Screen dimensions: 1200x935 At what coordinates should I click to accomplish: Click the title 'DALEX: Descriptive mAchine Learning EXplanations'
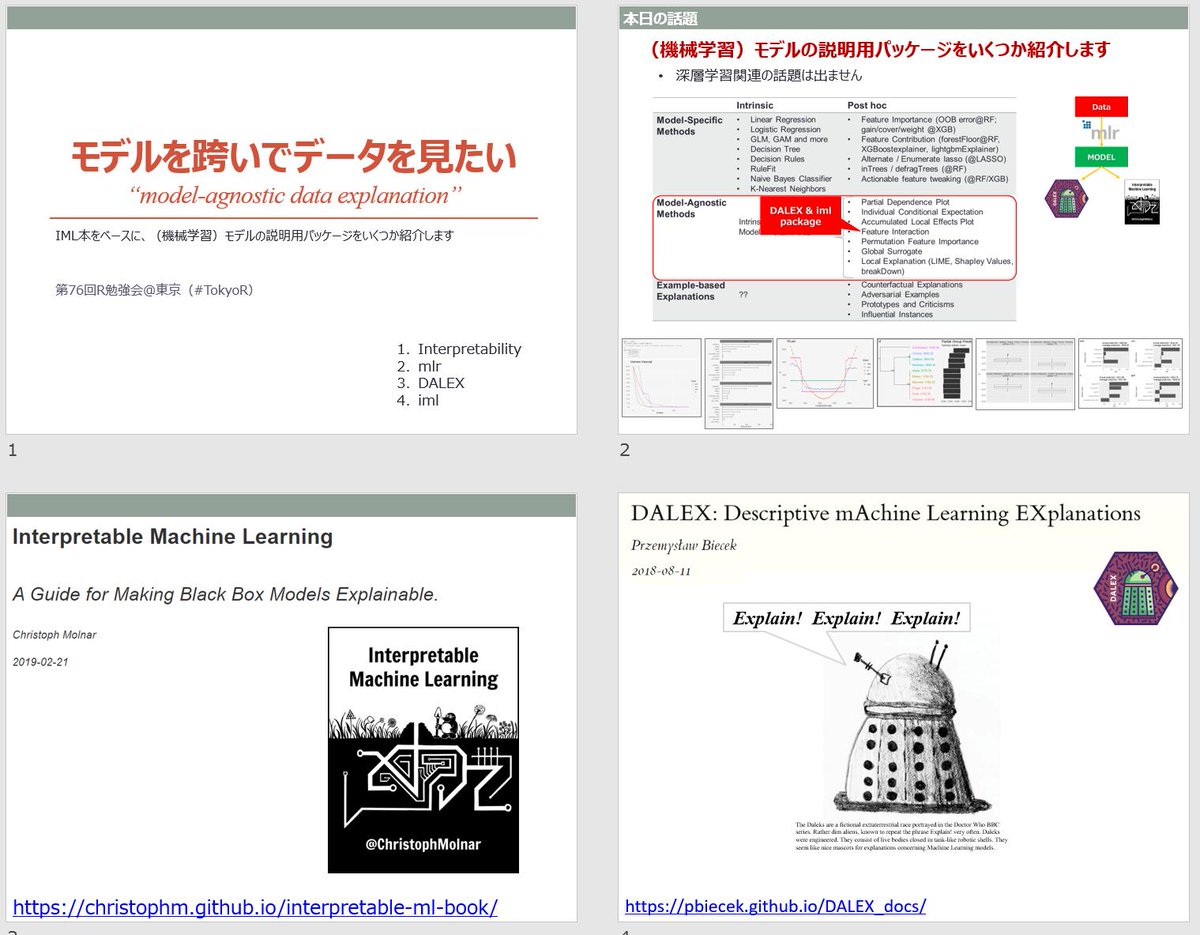[x=886, y=514]
